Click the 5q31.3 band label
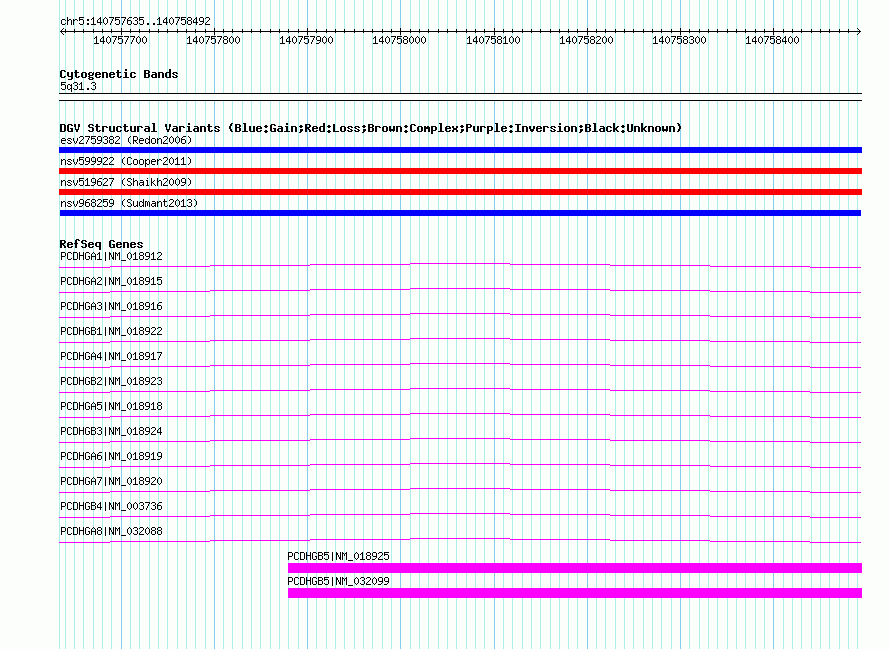The width and height of the screenshot is (890, 649). [78, 86]
